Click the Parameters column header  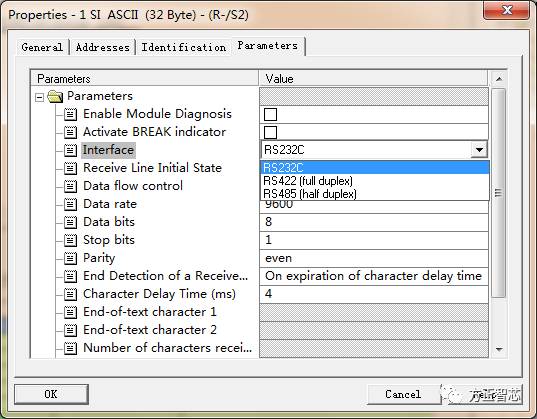pyautogui.click(x=145, y=79)
